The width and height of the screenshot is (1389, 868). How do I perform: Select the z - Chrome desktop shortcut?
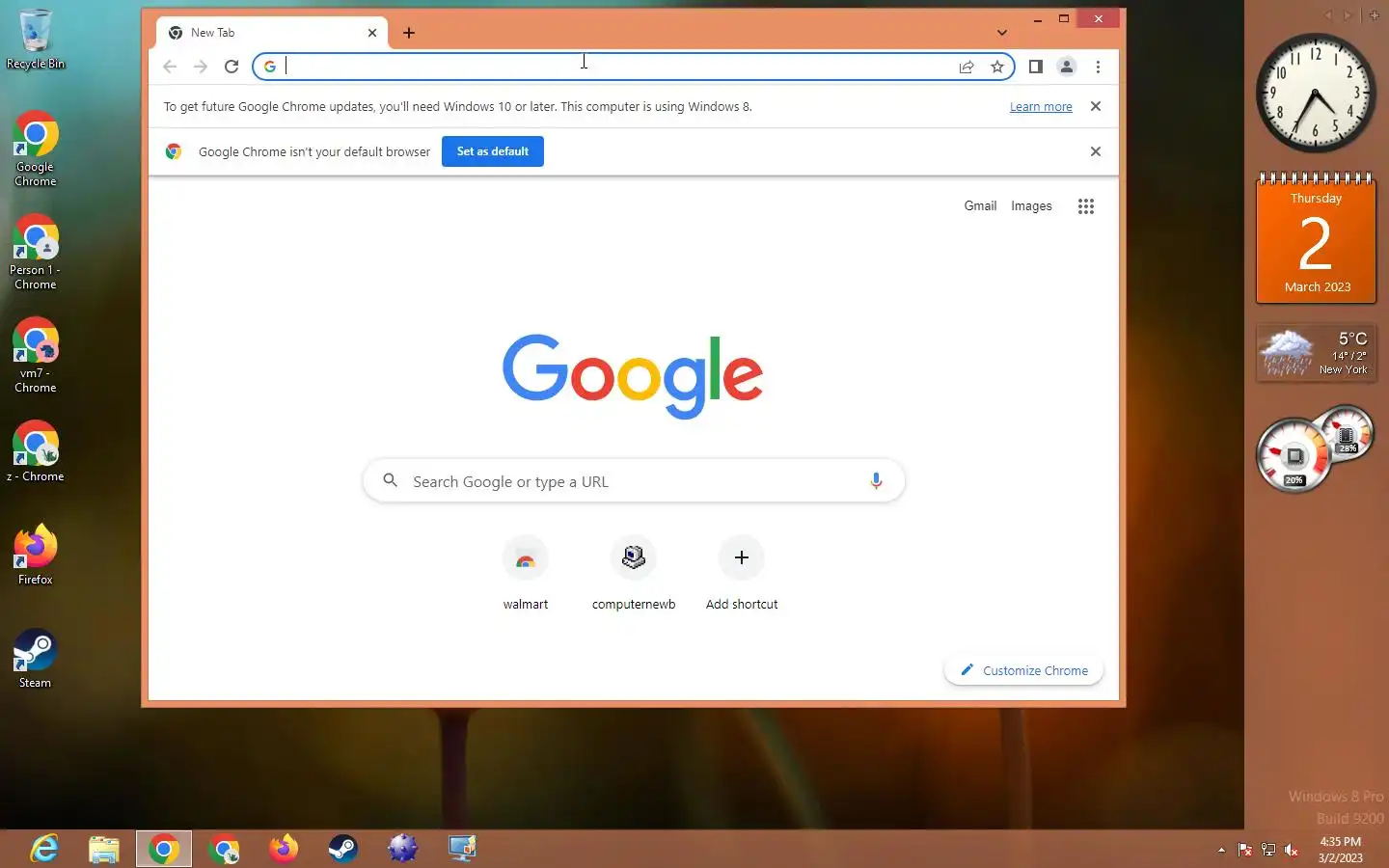click(x=36, y=452)
